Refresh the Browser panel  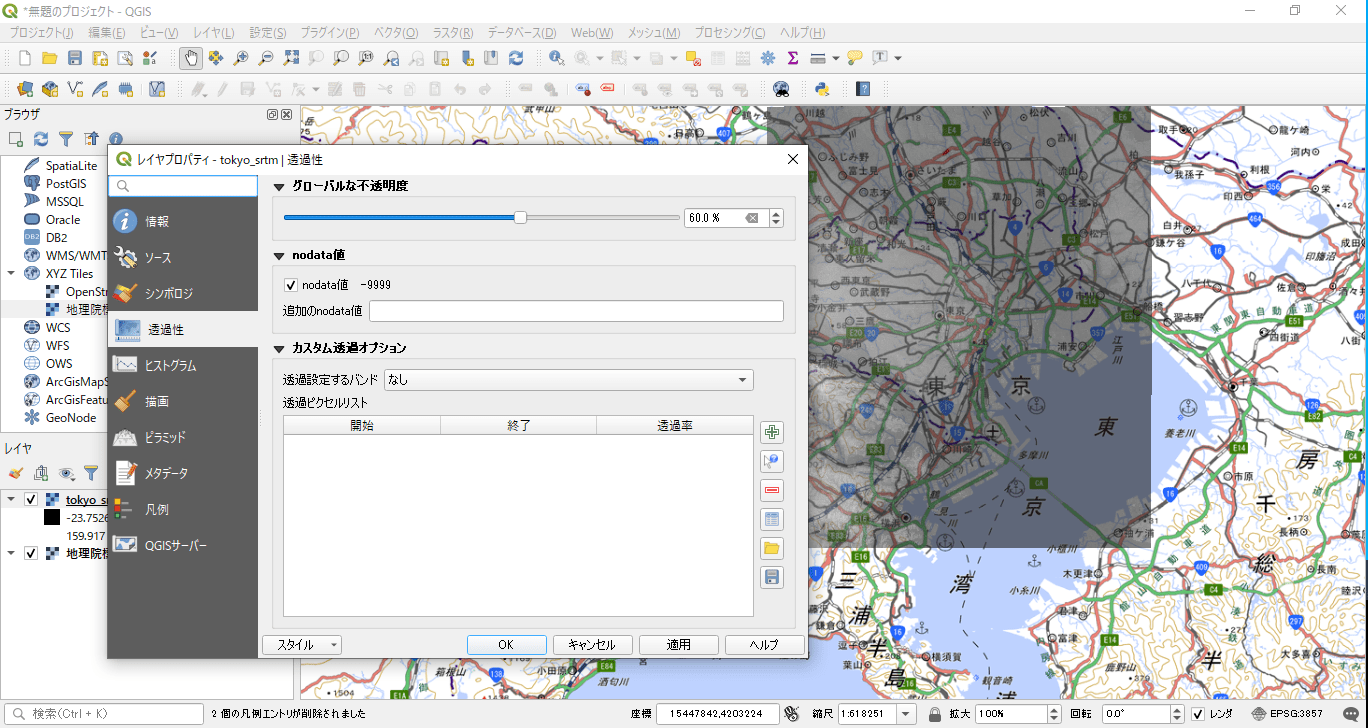(41, 139)
